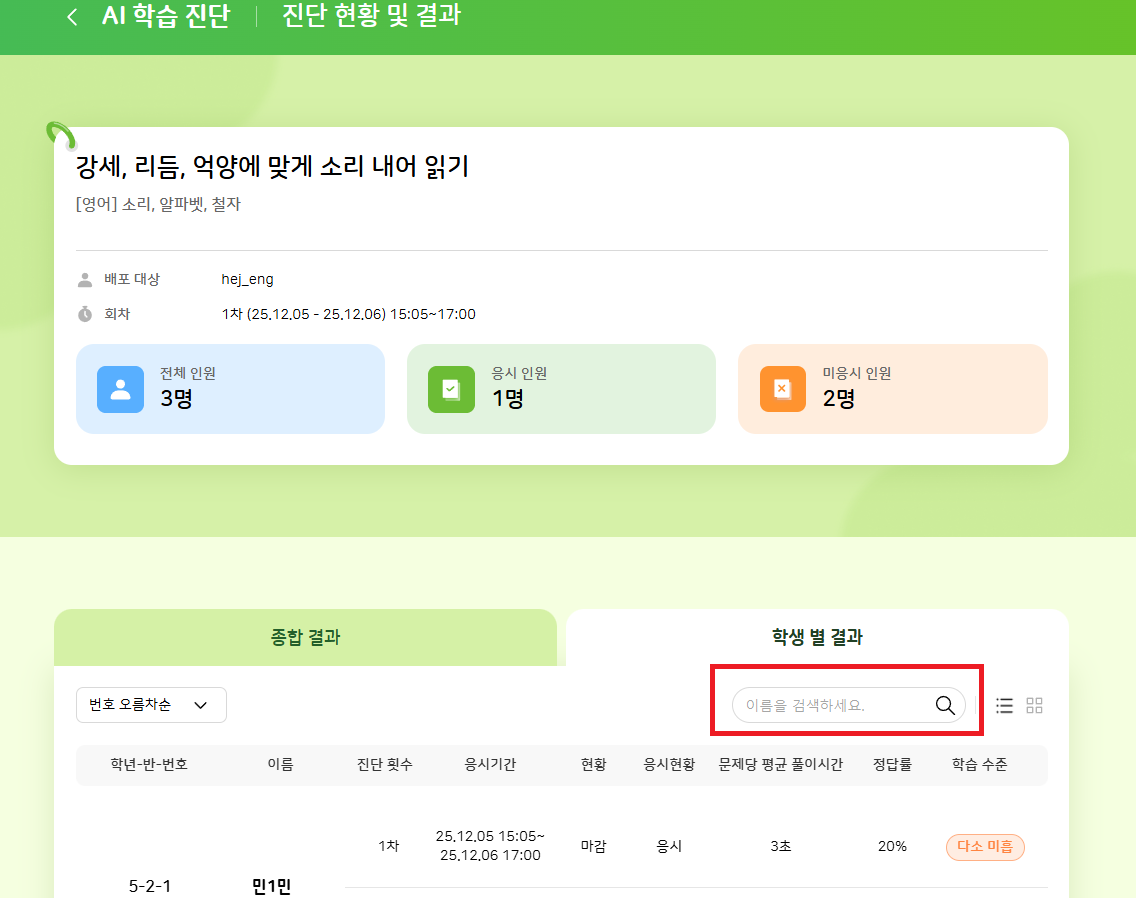Image resolution: width=1136 pixels, height=904 pixels.
Task: Click the 정답률 column header
Action: point(892,765)
